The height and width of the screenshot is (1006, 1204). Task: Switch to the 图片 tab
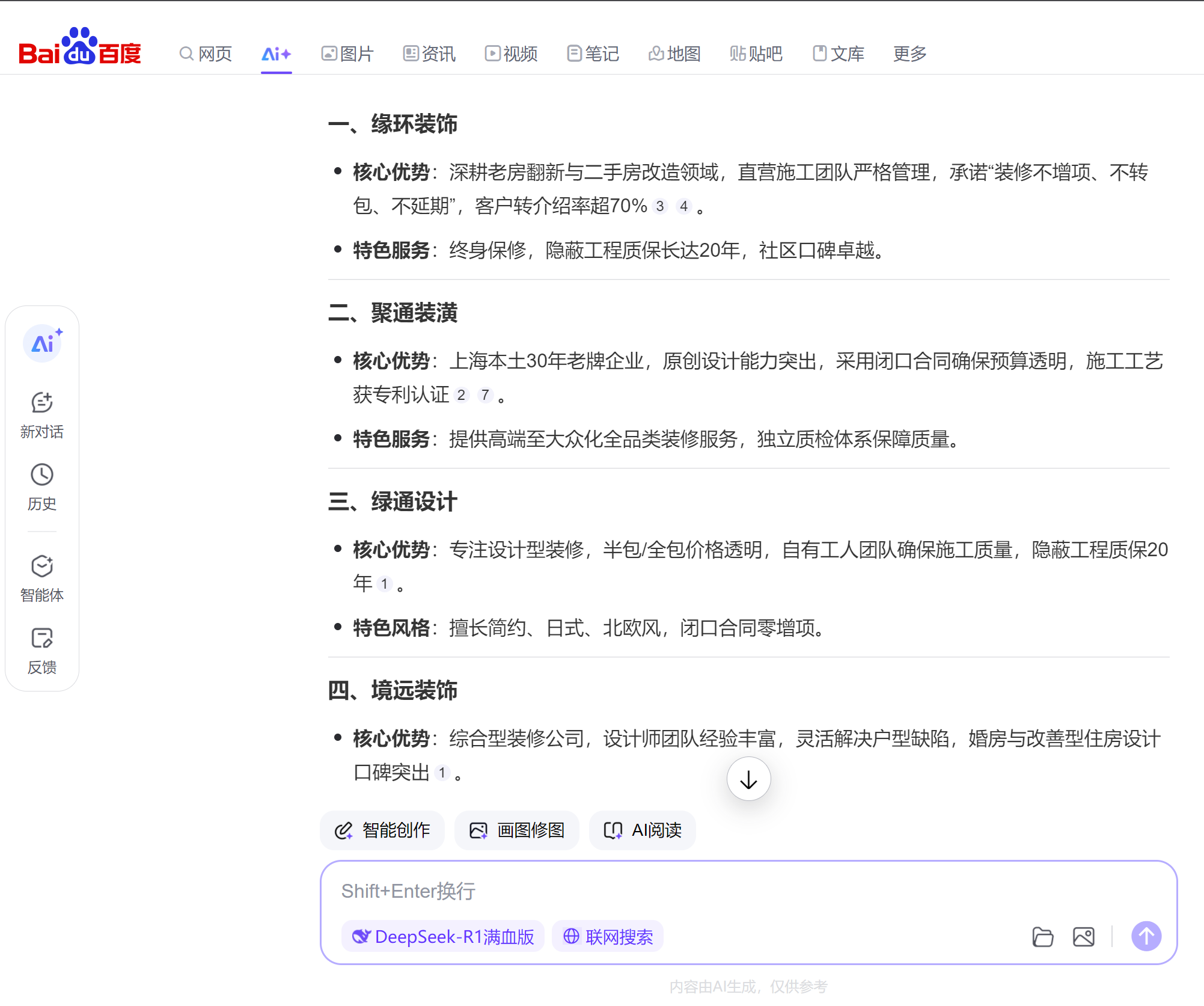point(347,54)
